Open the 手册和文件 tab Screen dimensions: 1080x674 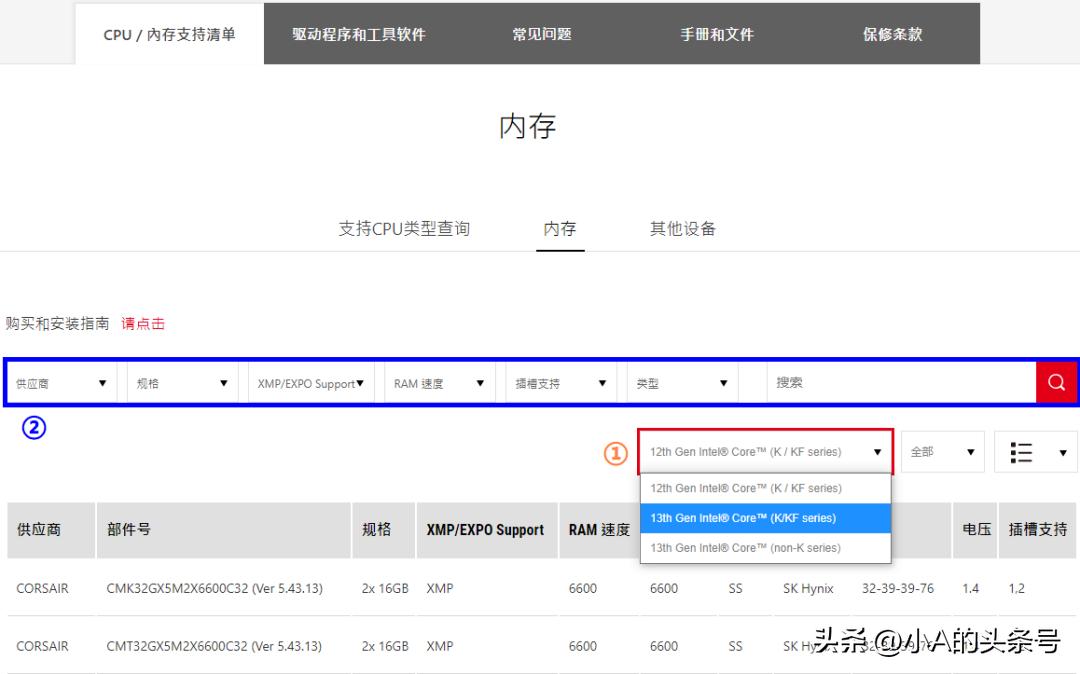[716, 33]
